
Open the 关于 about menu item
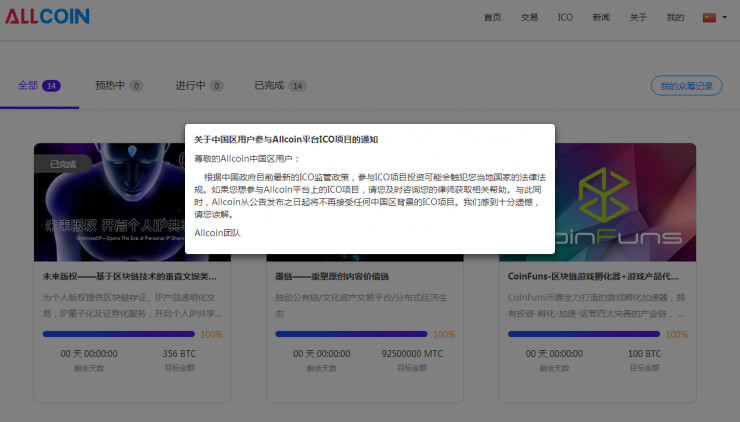(638, 17)
